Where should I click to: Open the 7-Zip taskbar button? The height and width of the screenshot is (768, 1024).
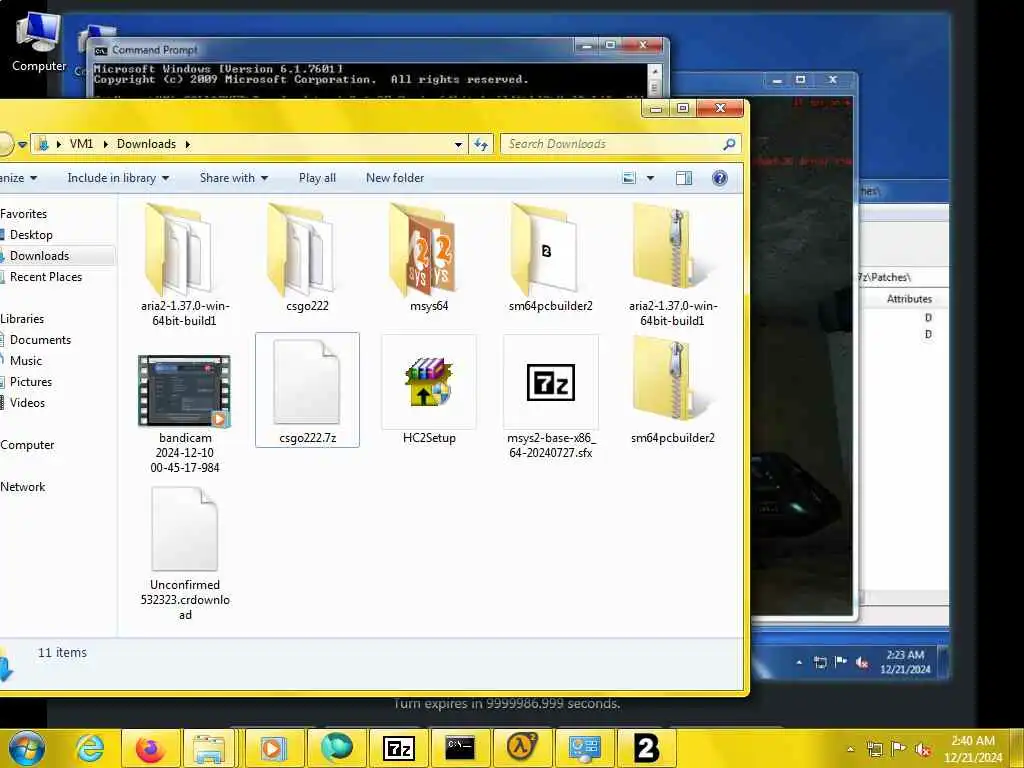pyautogui.click(x=398, y=748)
